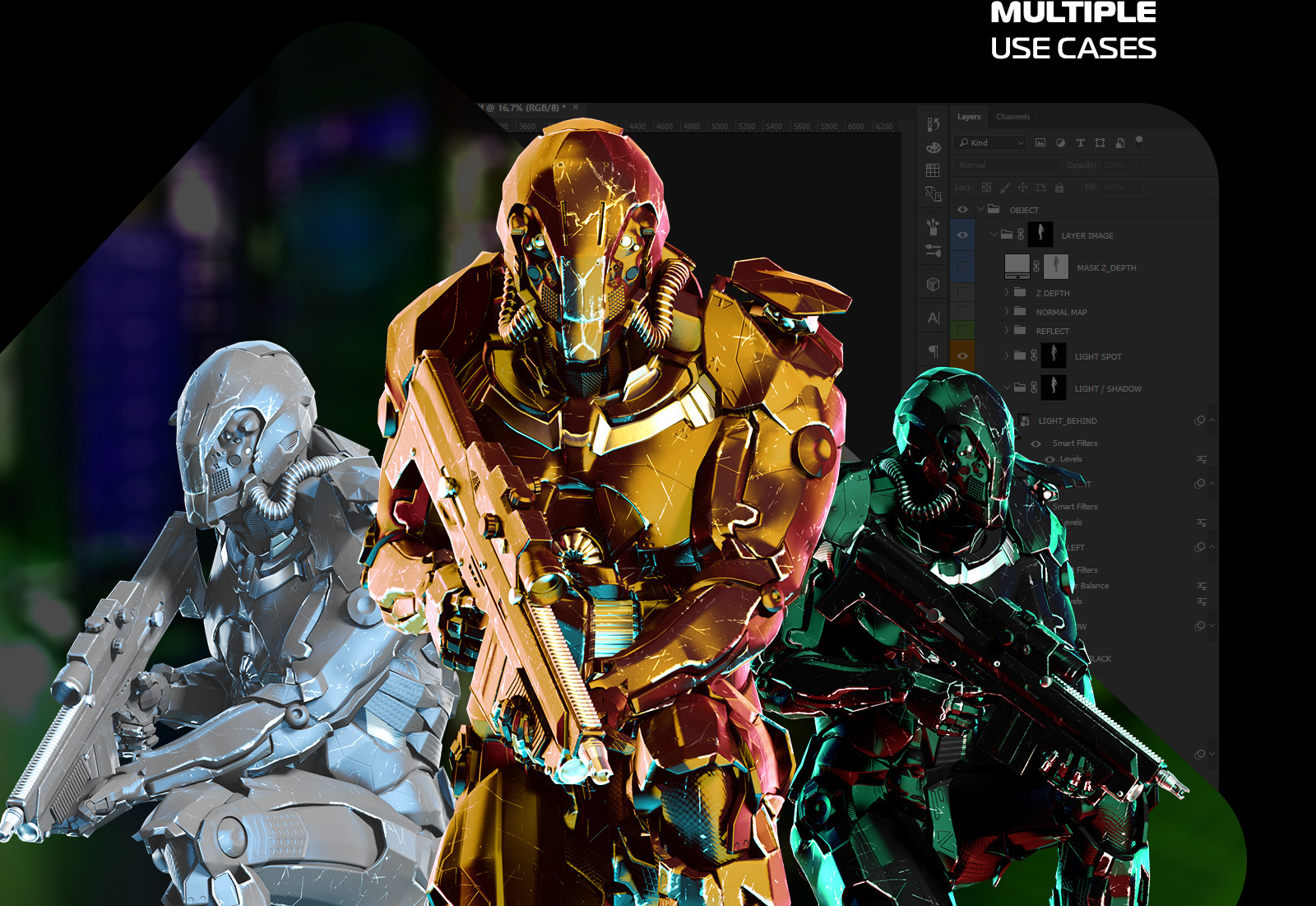Click the Opacity 100% field
1316x906 pixels.
coord(1114,165)
